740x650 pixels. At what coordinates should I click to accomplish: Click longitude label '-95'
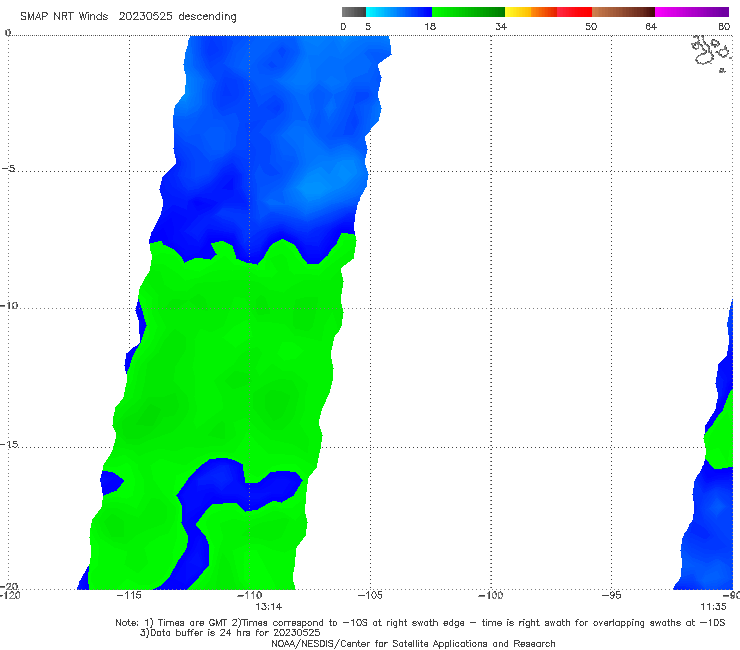click(x=611, y=595)
